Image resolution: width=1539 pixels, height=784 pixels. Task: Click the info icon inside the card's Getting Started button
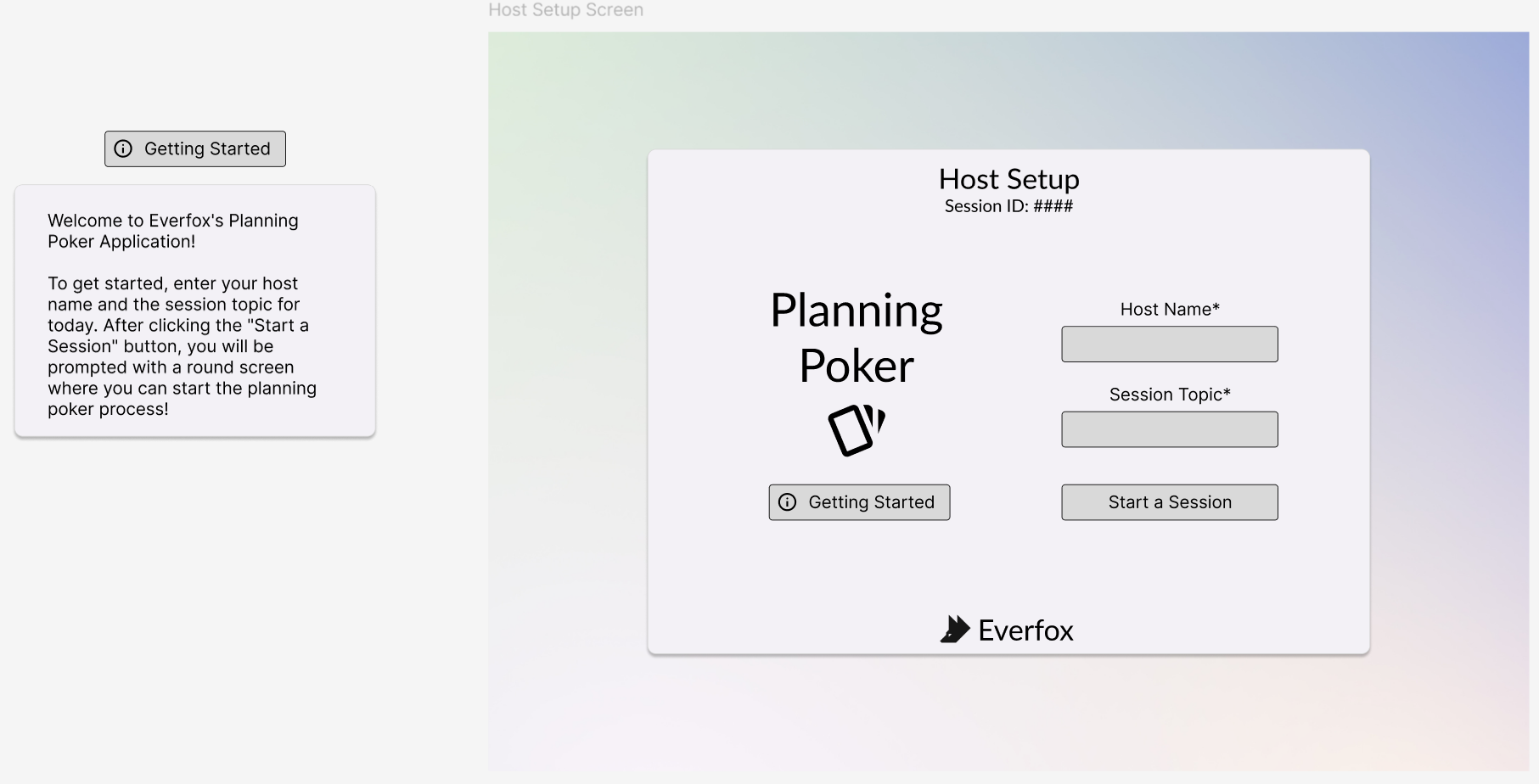788,501
